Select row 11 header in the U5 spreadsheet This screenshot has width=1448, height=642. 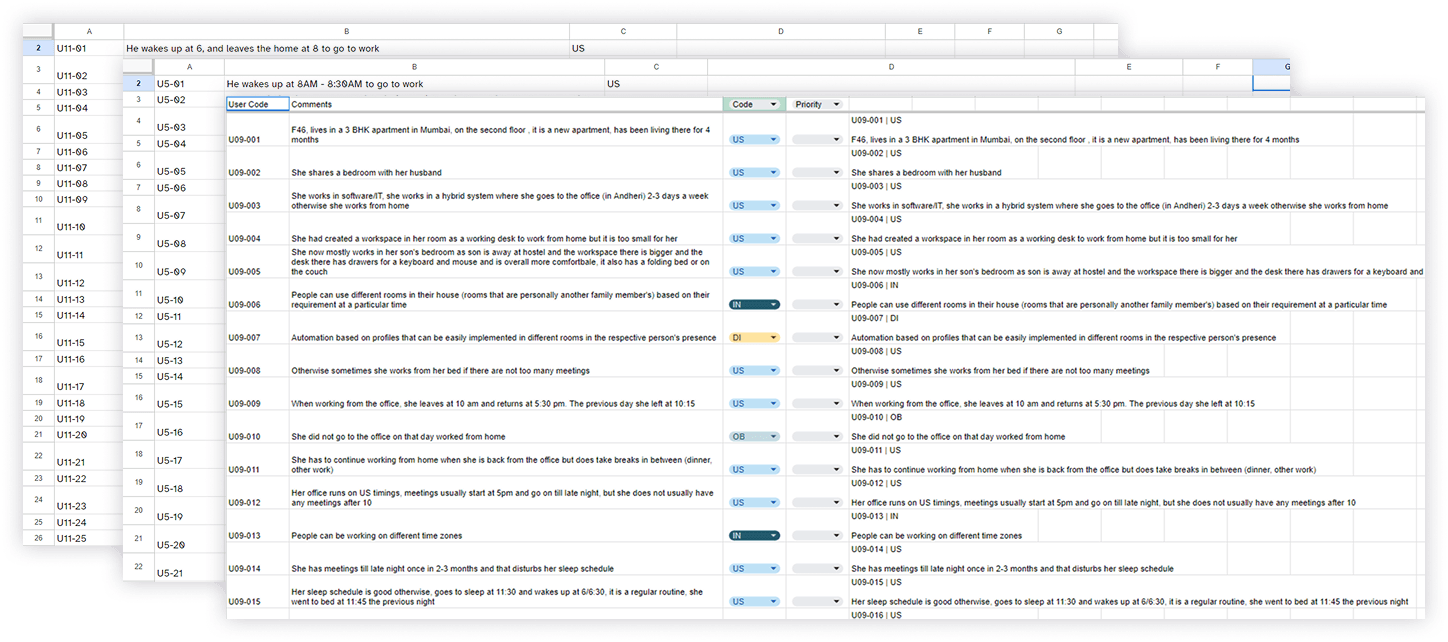pyautogui.click(x=138, y=294)
